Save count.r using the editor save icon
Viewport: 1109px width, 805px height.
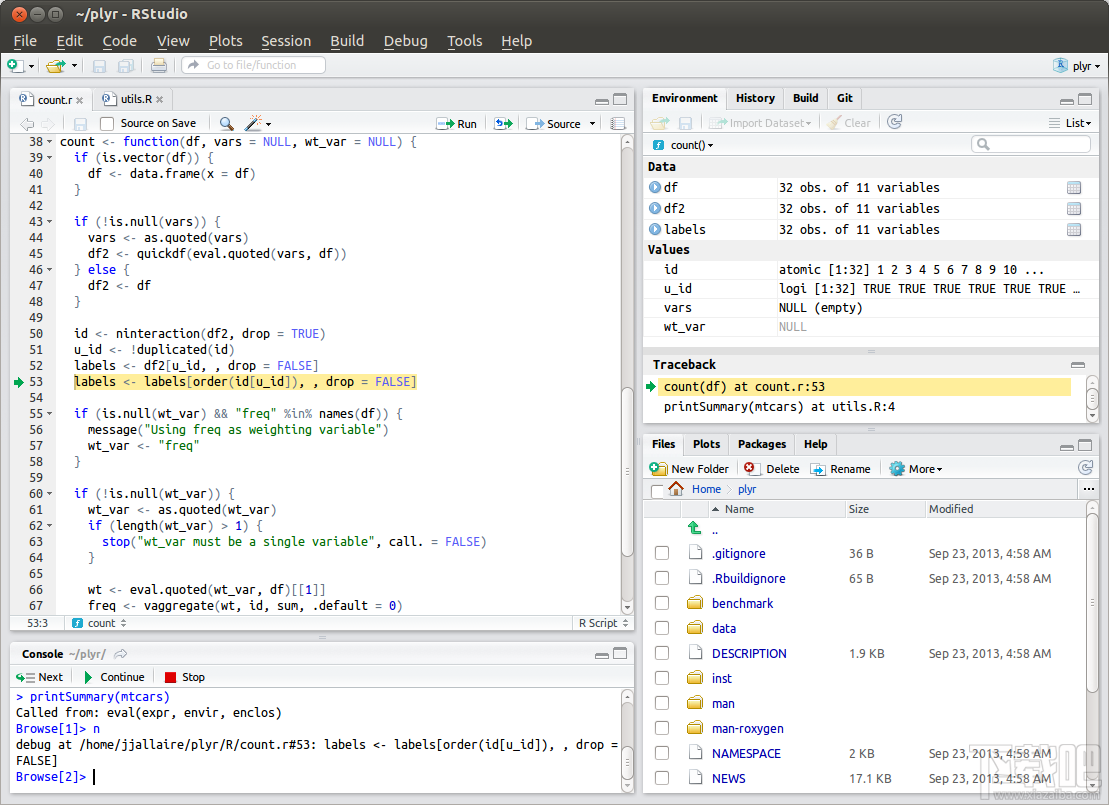point(79,122)
